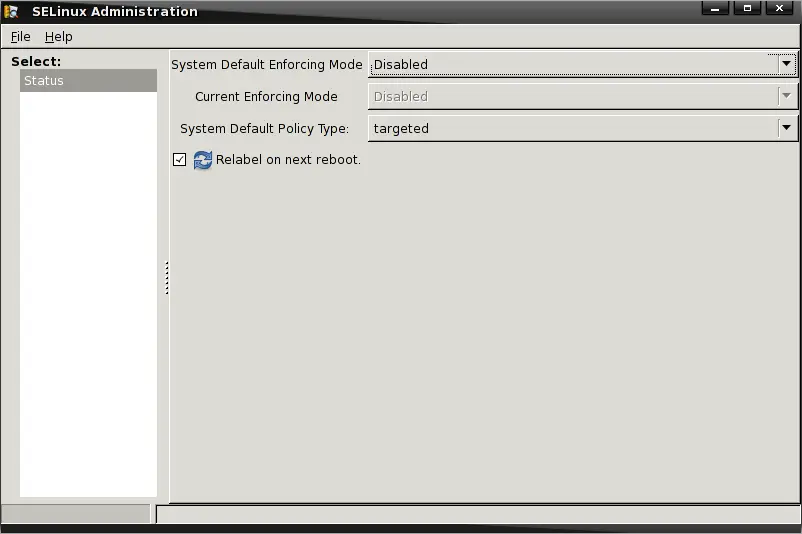802x534 pixels.
Task: Click the pane divider grip handle
Action: point(167,278)
